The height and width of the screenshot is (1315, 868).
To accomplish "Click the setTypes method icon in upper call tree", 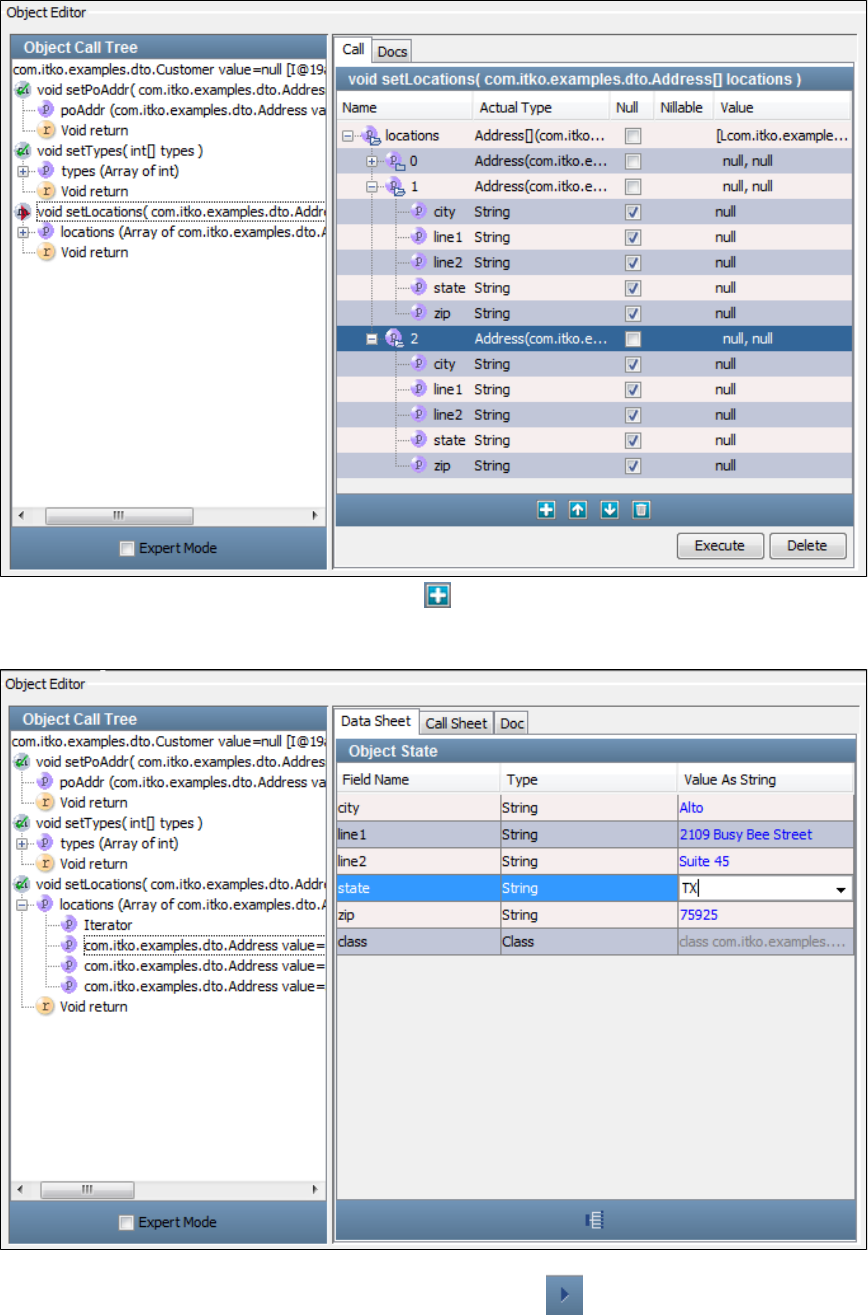I will click(23, 151).
